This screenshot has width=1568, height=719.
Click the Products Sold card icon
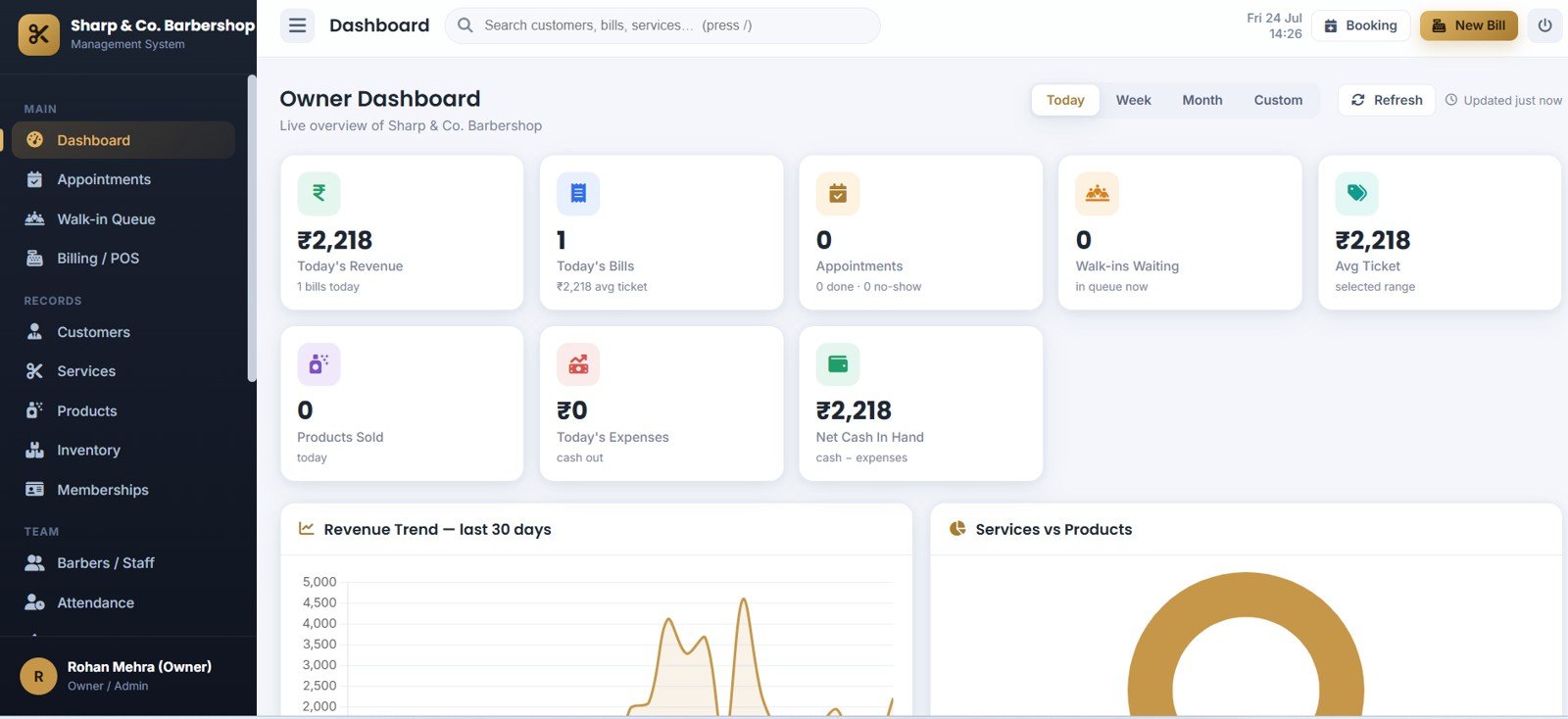click(x=318, y=364)
